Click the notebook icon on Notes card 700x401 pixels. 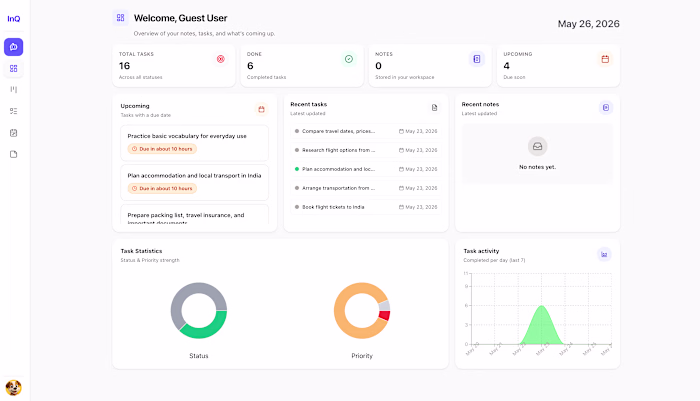pyautogui.click(x=477, y=59)
